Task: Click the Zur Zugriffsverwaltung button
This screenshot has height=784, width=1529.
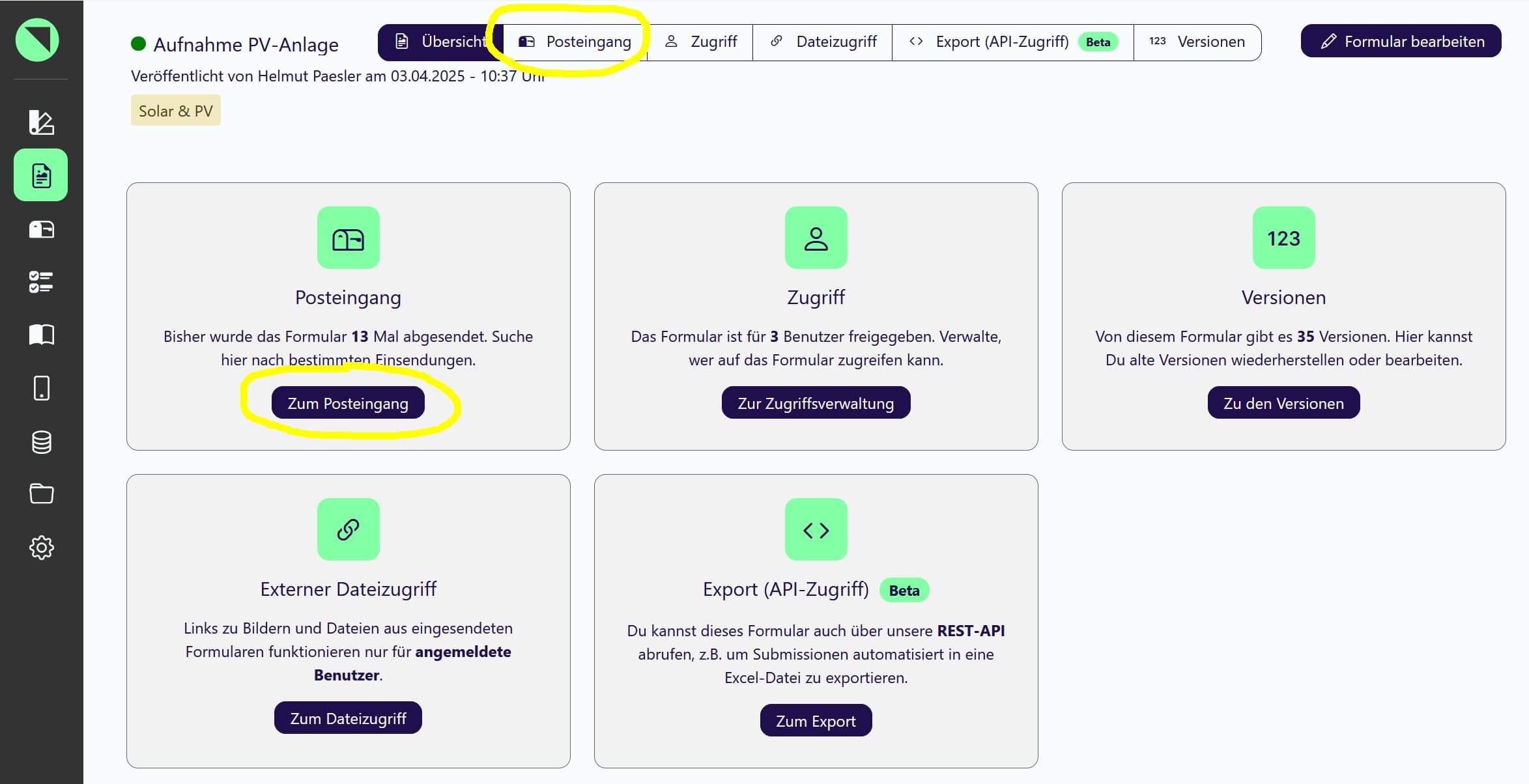Action: (816, 403)
